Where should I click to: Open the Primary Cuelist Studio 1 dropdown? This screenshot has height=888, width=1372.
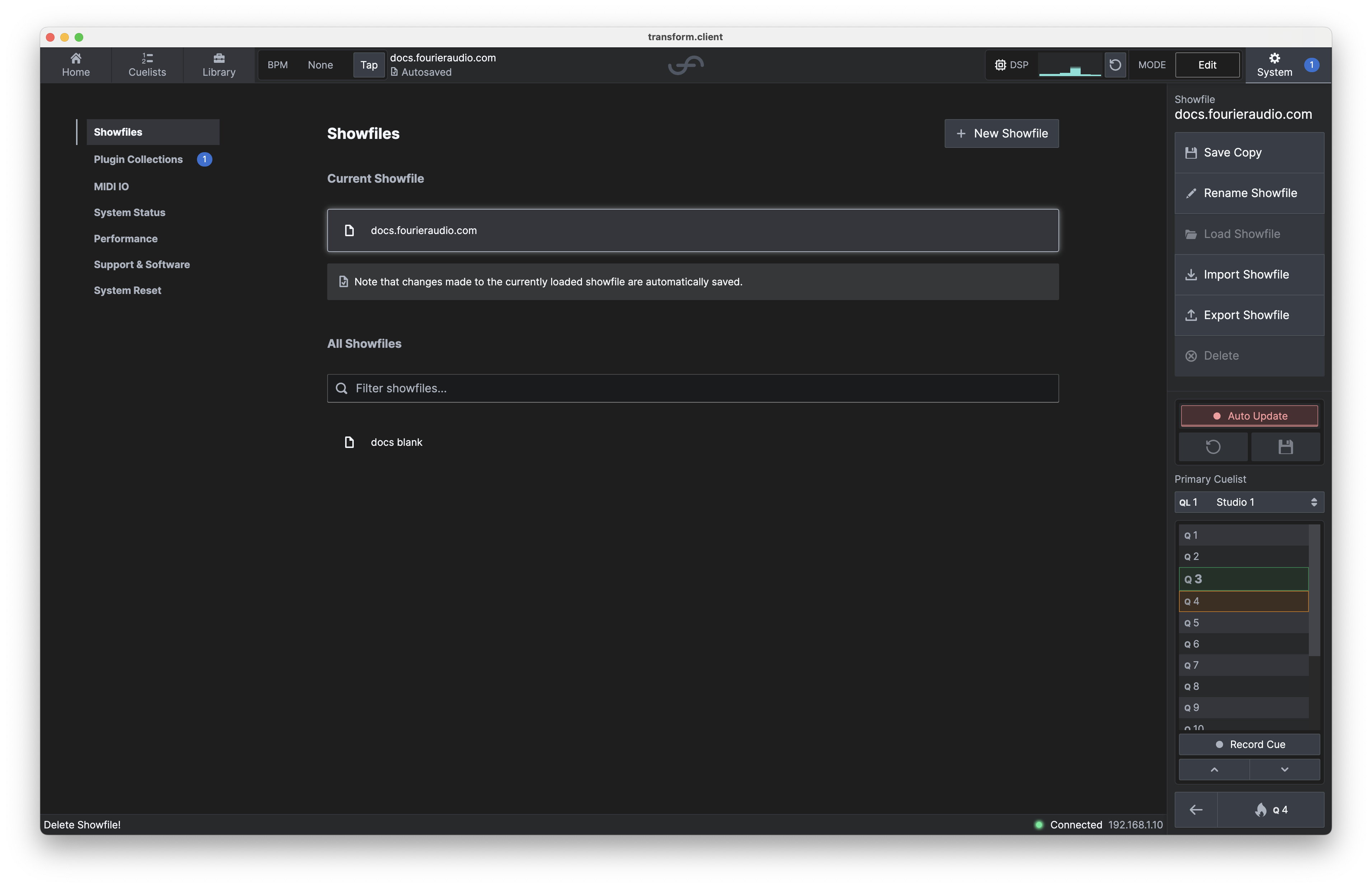1249,502
